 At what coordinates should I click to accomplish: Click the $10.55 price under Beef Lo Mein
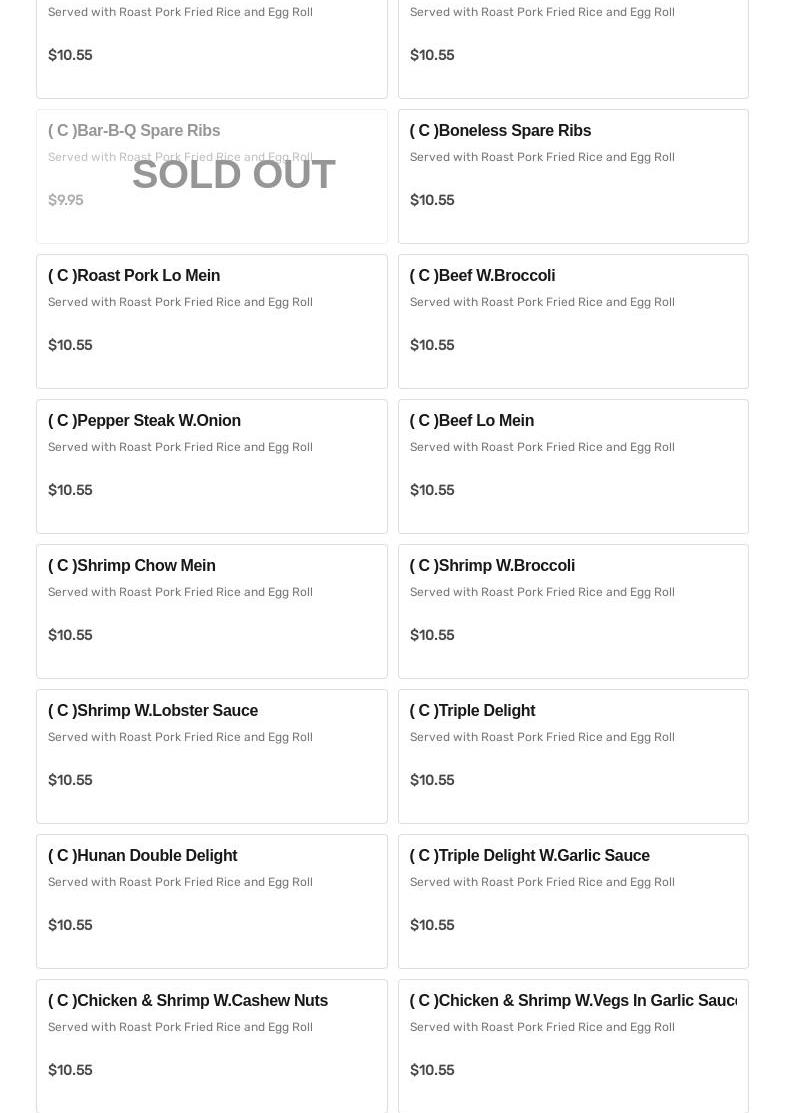coord(432,490)
